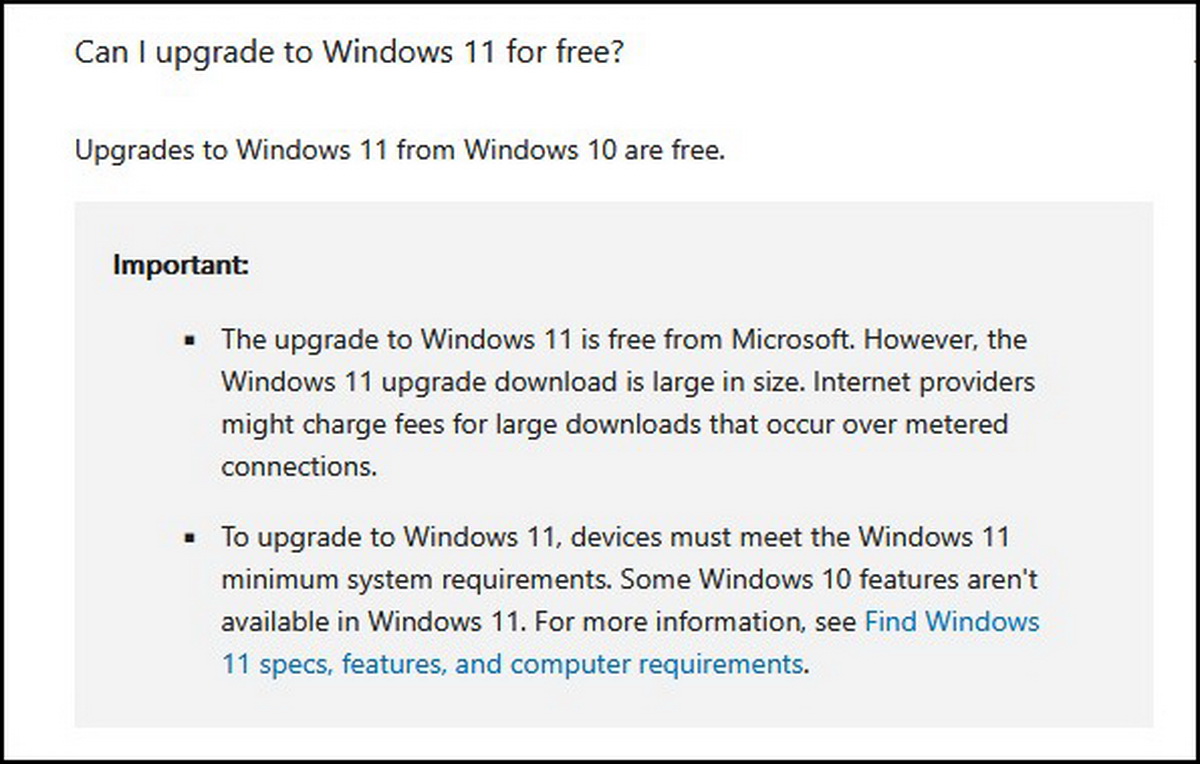
Task: Click the words 'minimum system requirements'
Action: click(415, 580)
